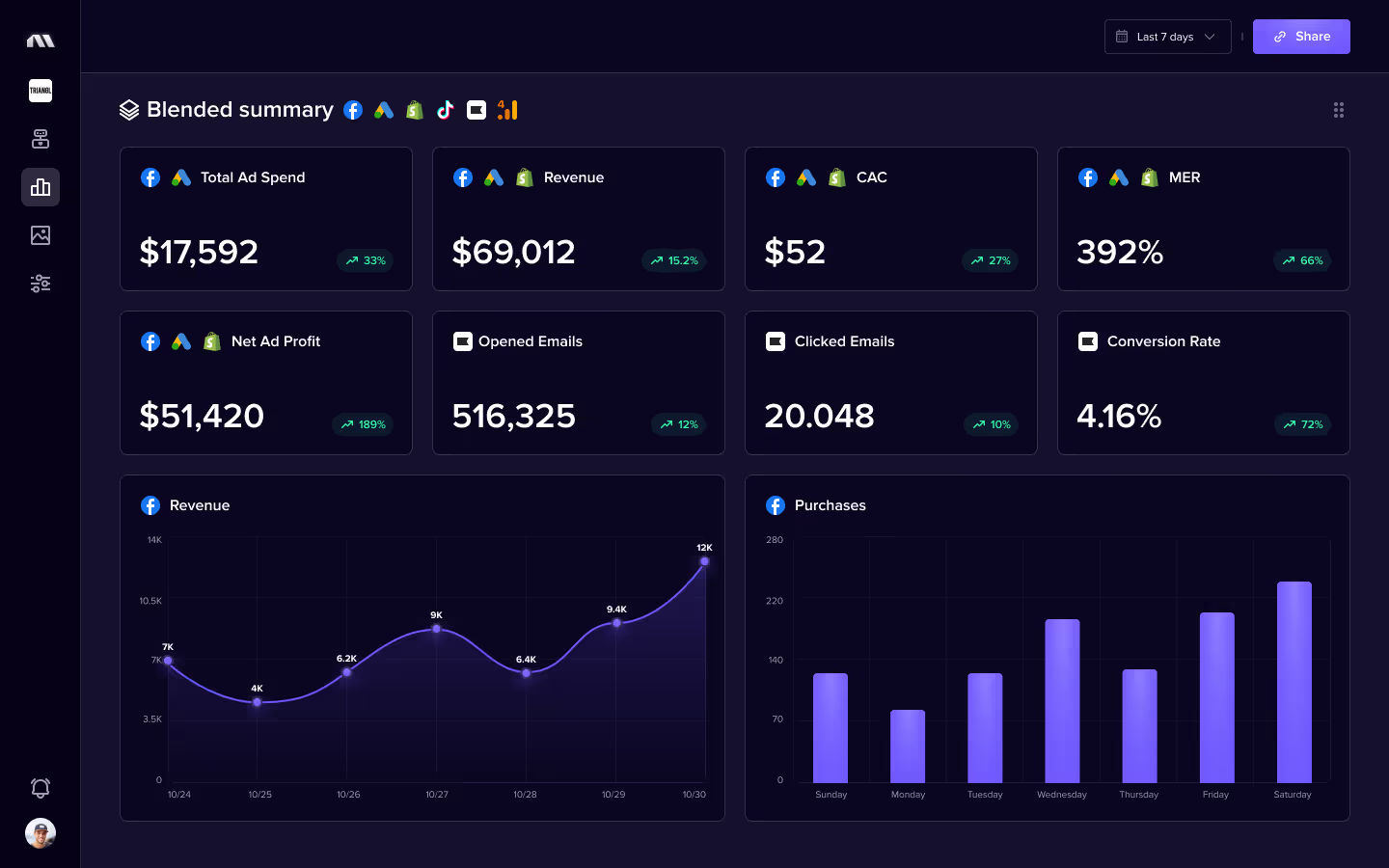Click the Share button
This screenshot has height=868, width=1389.
[1301, 37]
